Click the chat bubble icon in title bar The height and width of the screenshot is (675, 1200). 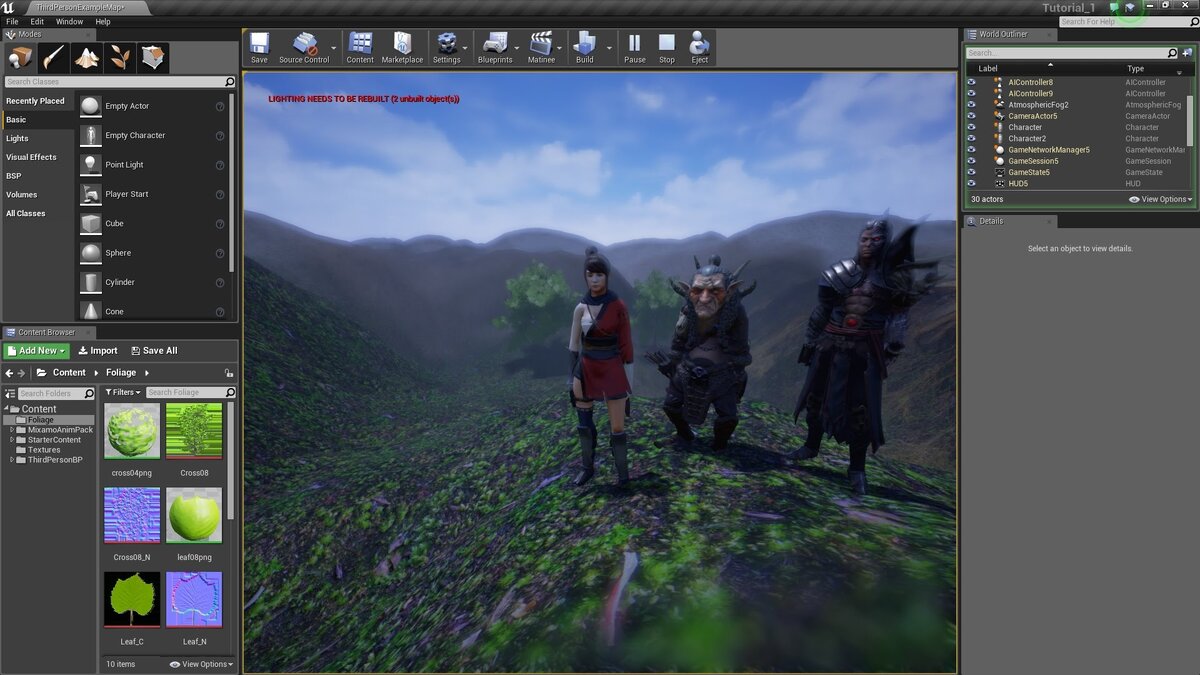point(1114,7)
